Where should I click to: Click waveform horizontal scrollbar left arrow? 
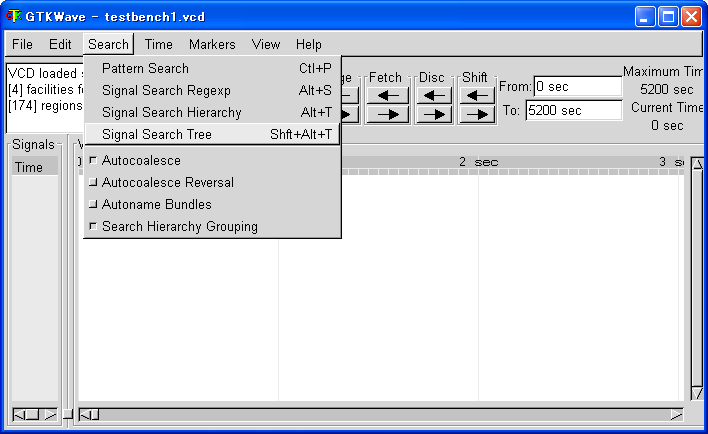click(85, 415)
